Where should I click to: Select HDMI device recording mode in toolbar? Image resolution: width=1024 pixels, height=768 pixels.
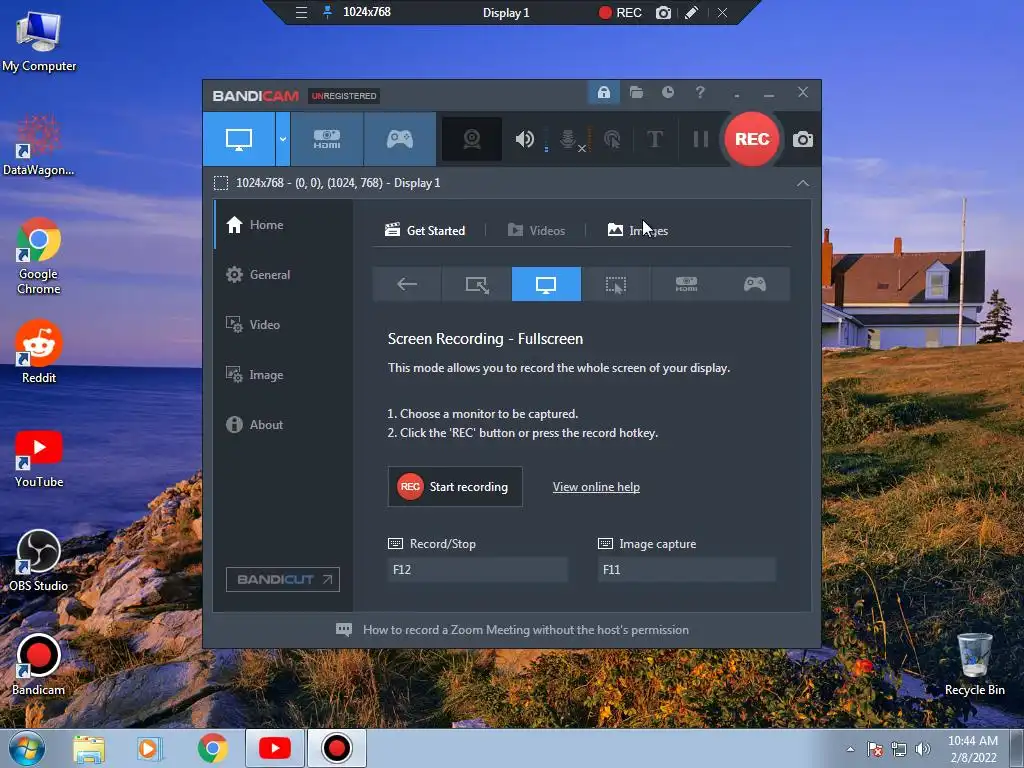point(327,139)
